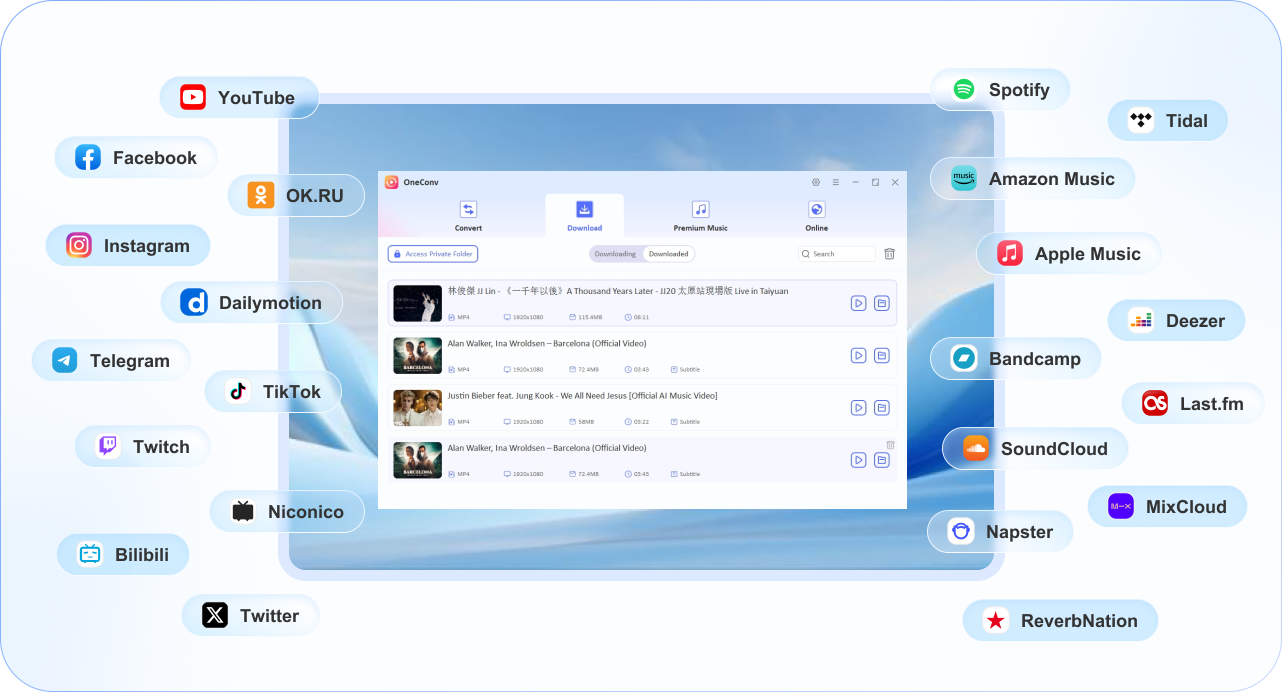Play the Justin Bieber We All Need Jesus video
The width and height of the screenshot is (1282, 692).
click(858, 407)
